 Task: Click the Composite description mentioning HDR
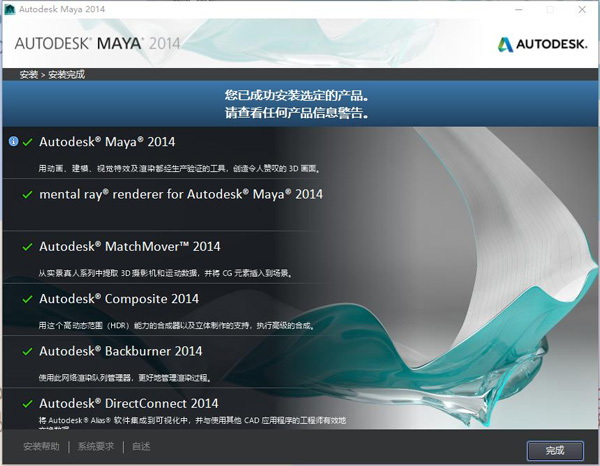[176, 326]
